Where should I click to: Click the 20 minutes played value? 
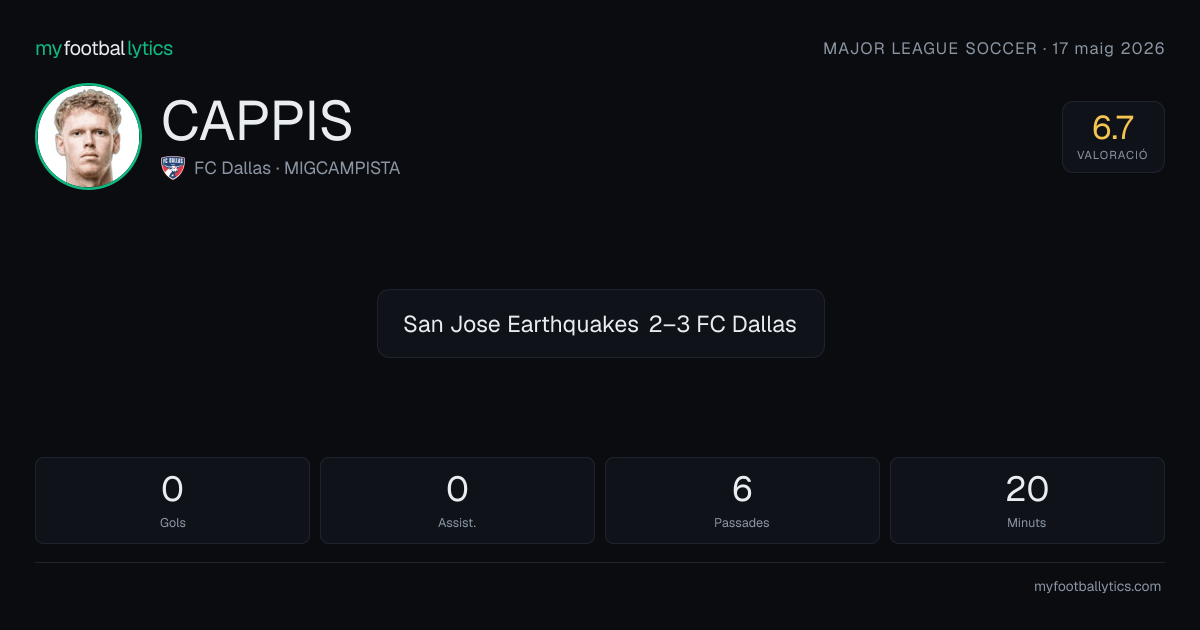[1027, 489]
